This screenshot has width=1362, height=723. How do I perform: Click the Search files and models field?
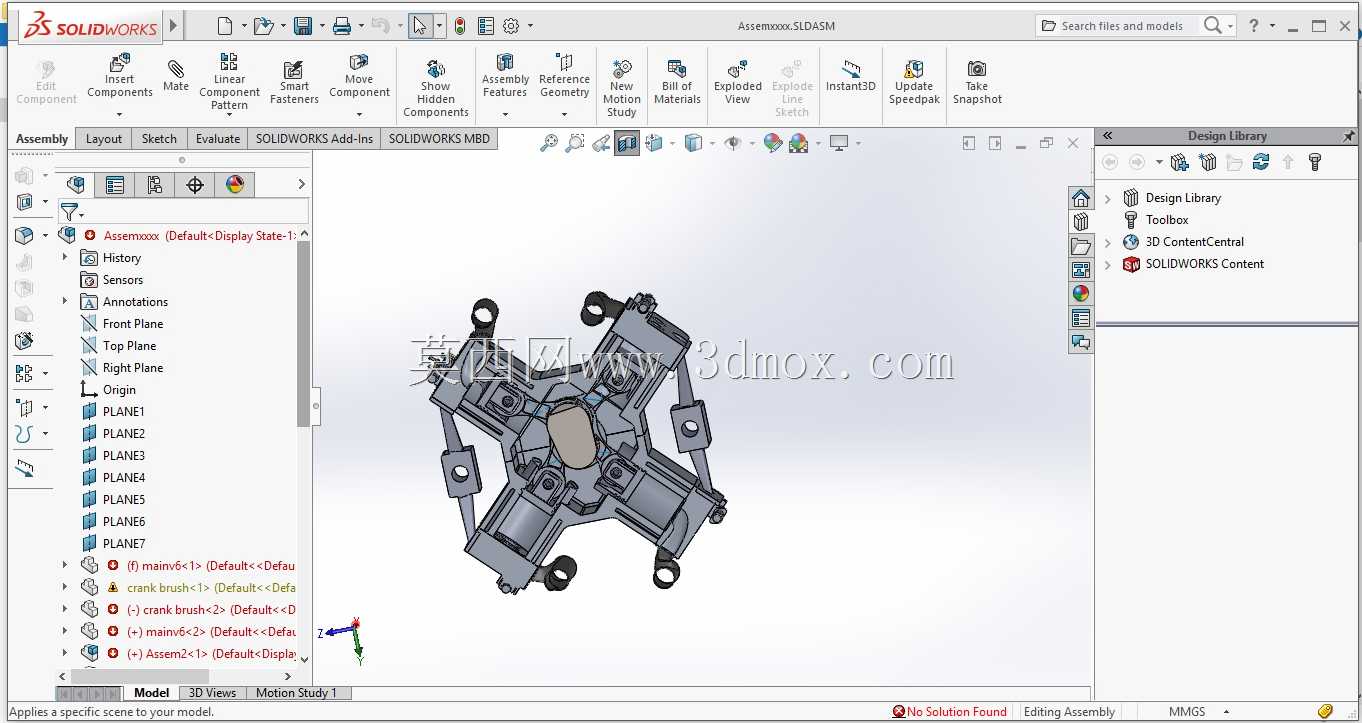coord(1121,26)
